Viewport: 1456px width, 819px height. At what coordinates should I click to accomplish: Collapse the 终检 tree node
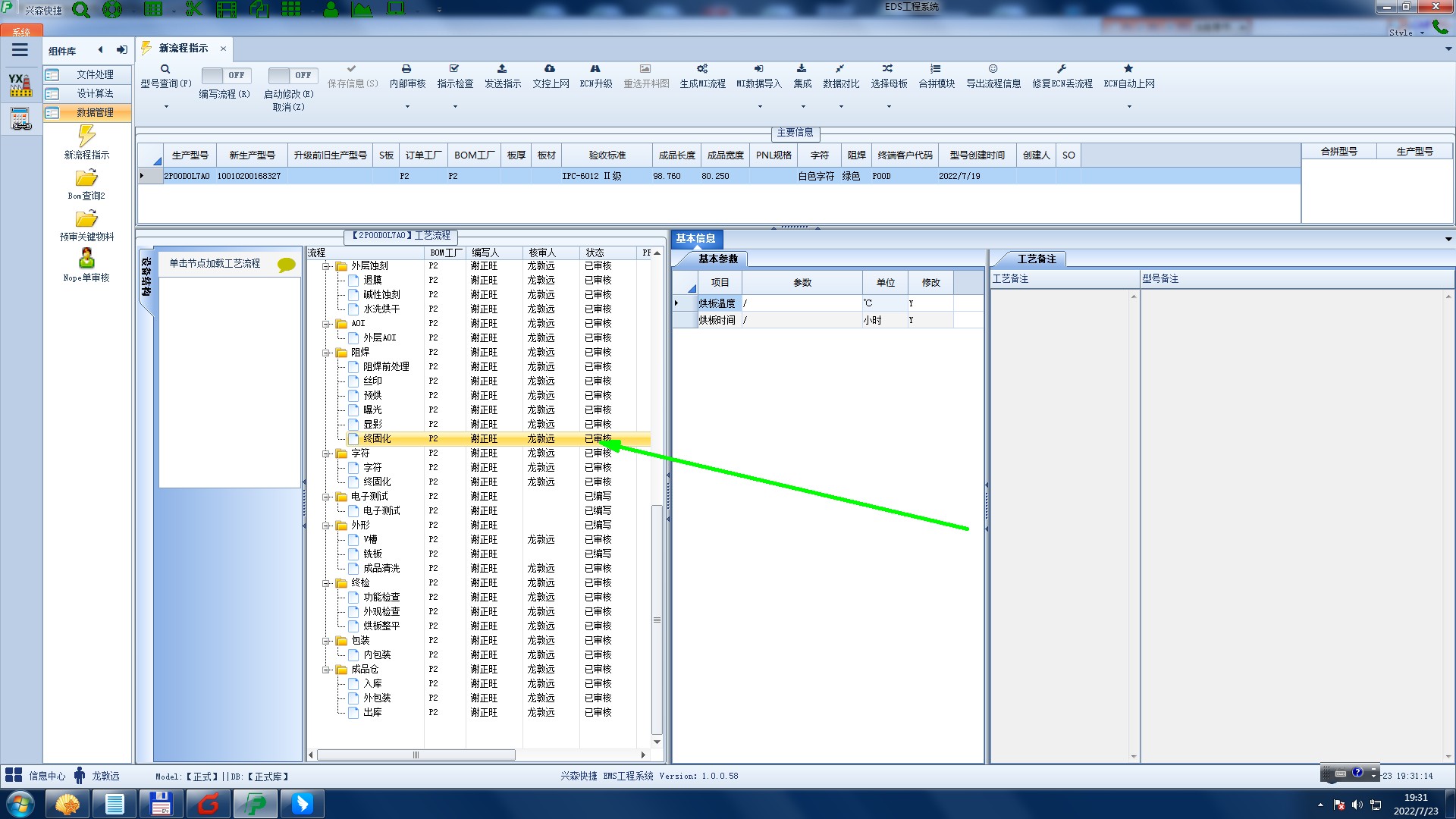(326, 583)
